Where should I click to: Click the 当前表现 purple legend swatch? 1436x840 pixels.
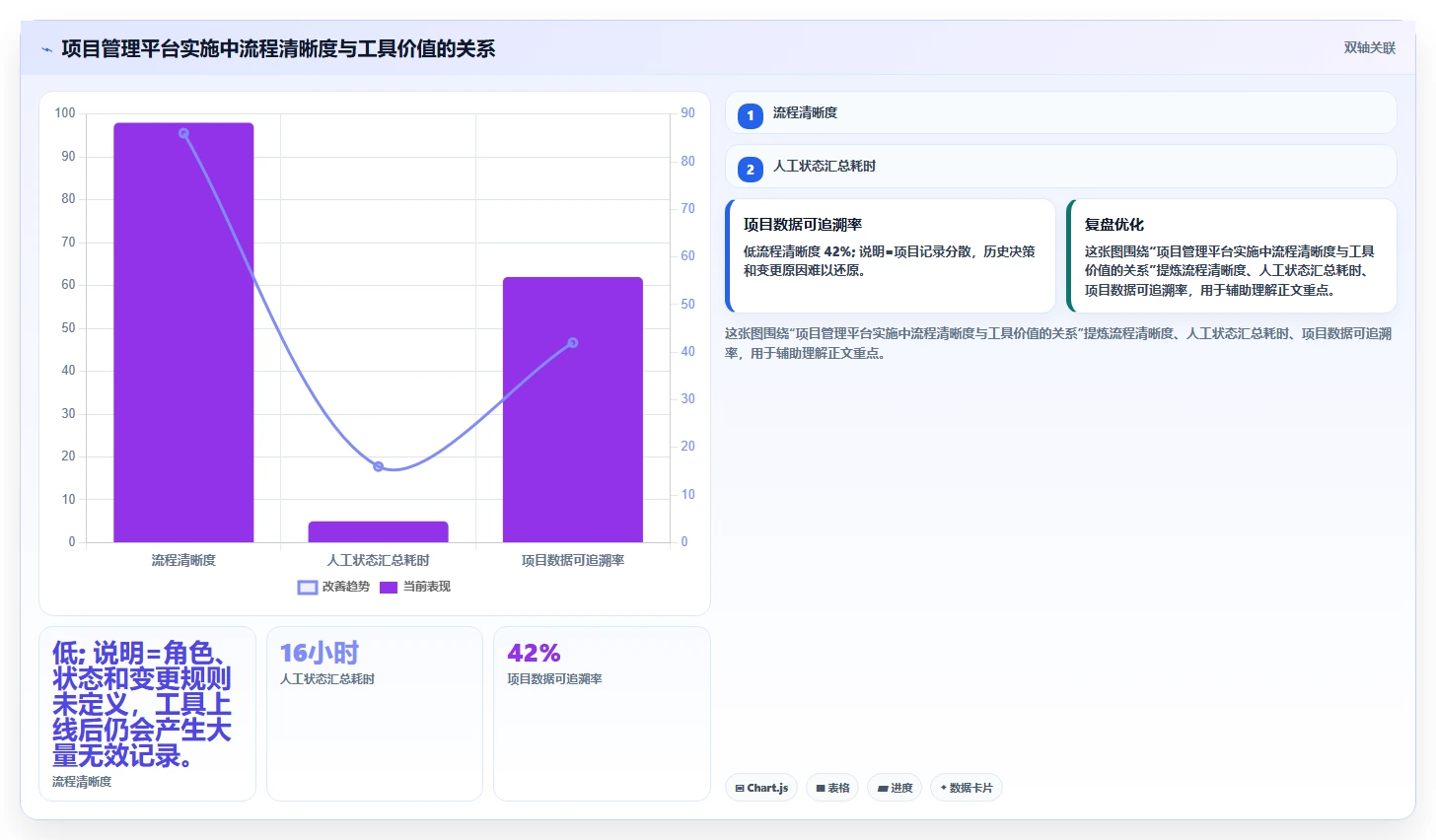point(389,588)
